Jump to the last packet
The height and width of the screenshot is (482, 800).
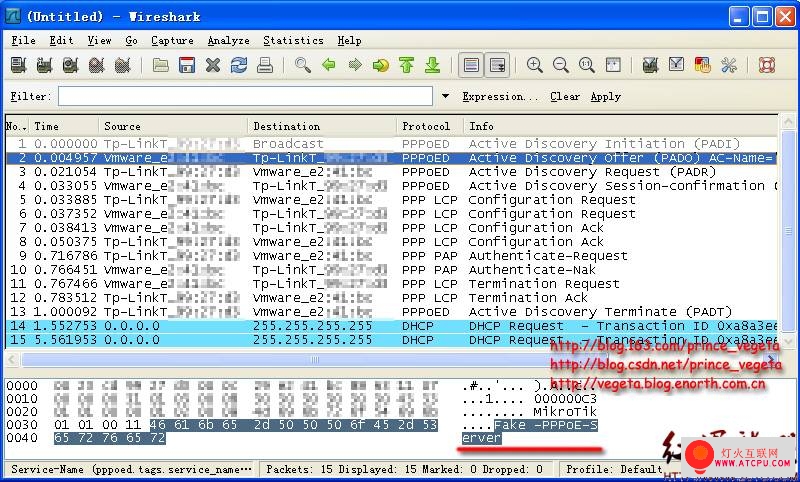pyautogui.click(x=433, y=65)
